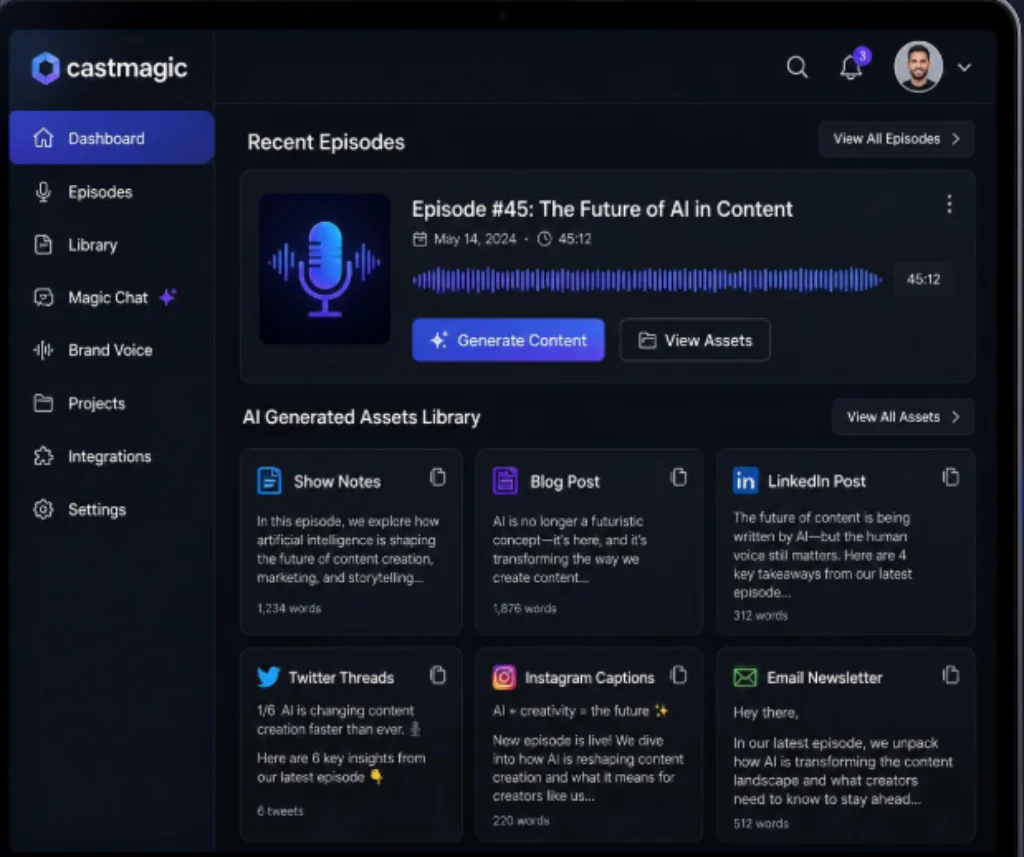Viewport: 1024px width, 857px height.
Task: Open Episode #45 title
Action: pyautogui.click(x=601, y=209)
